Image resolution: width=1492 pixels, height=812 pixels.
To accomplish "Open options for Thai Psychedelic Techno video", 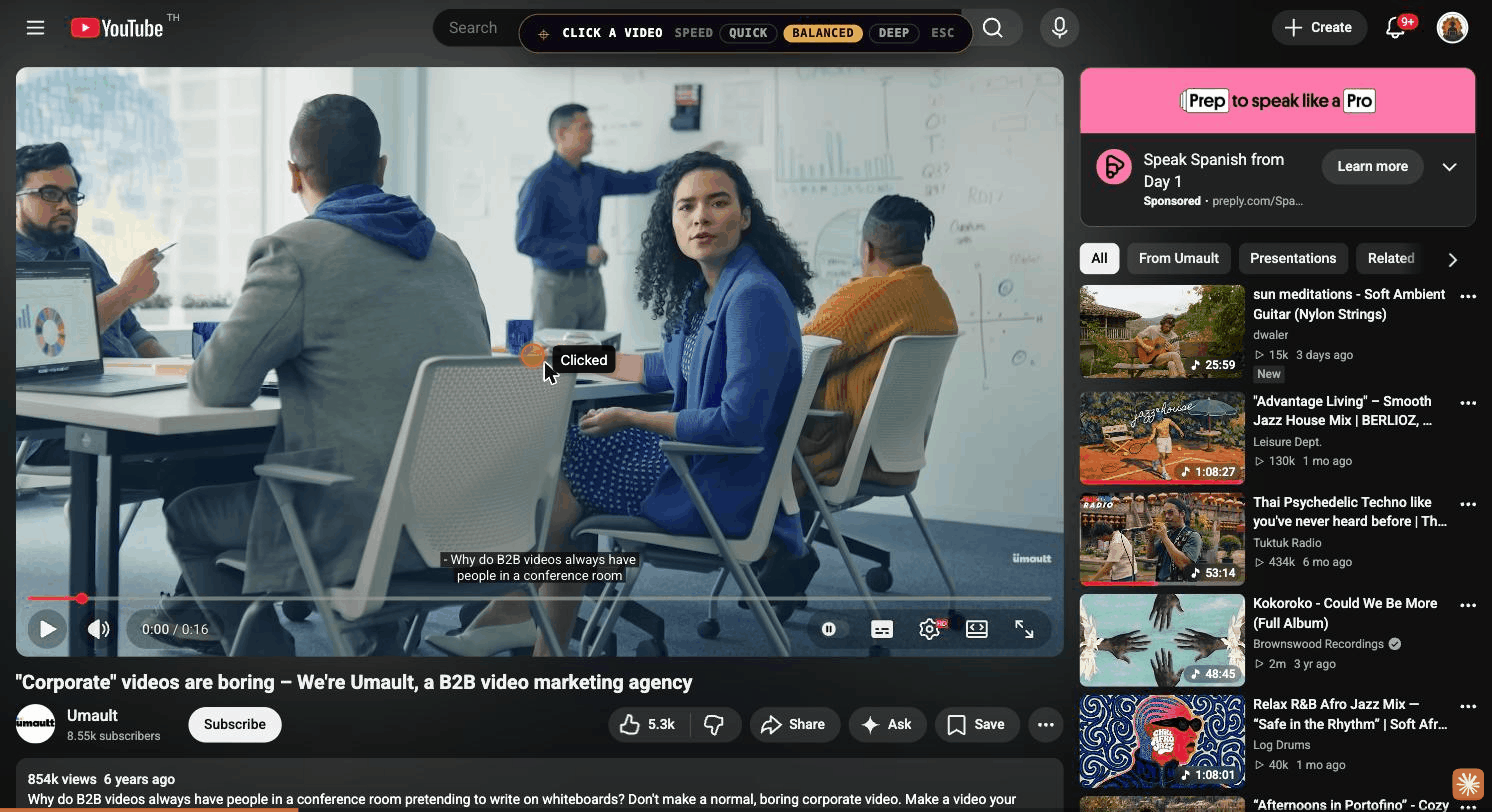I will (x=1468, y=504).
